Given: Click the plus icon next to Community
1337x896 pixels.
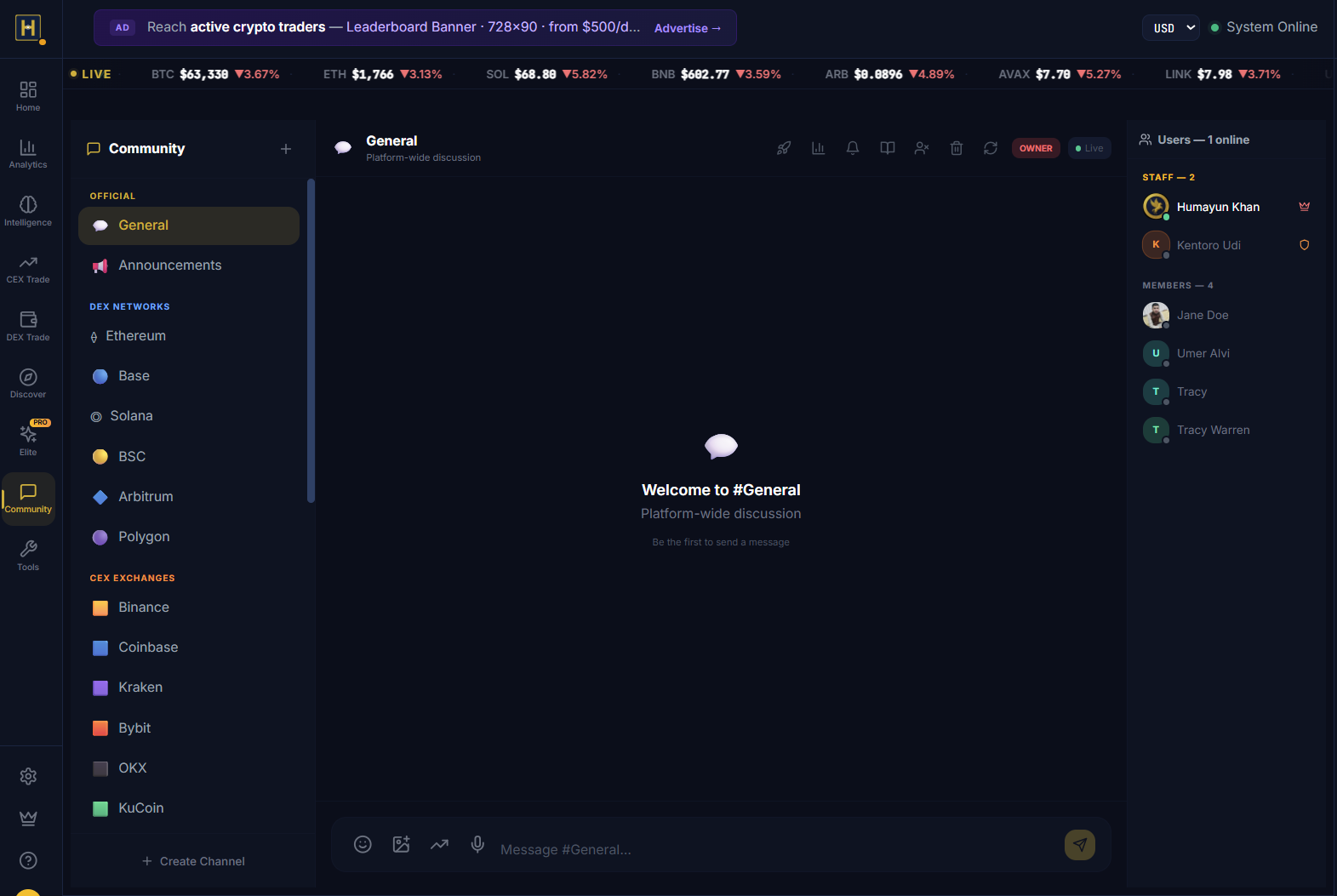Looking at the screenshot, I should 286,149.
